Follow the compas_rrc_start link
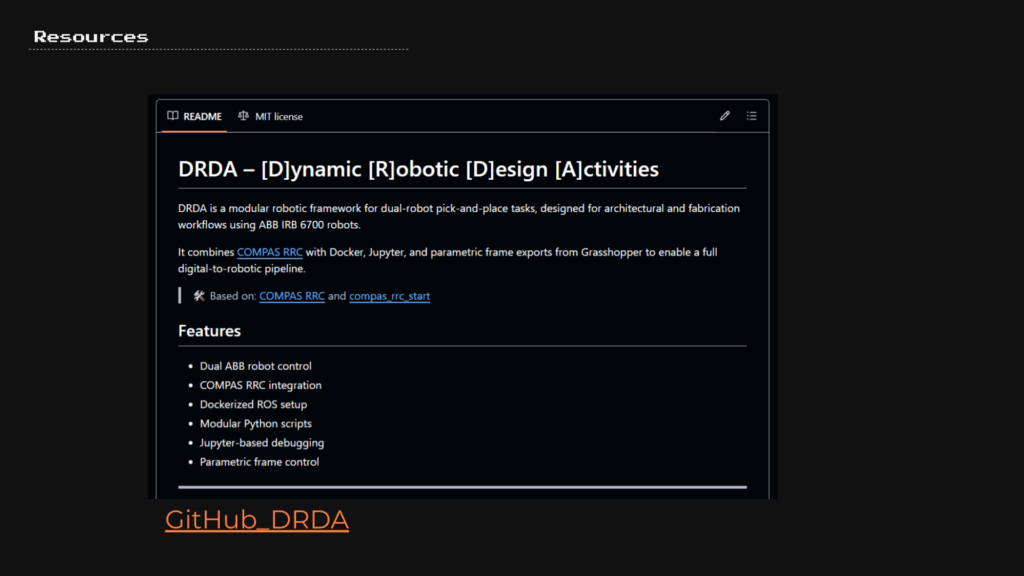Screen dimensions: 1024x576 pyautogui.click(x=389, y=296)
